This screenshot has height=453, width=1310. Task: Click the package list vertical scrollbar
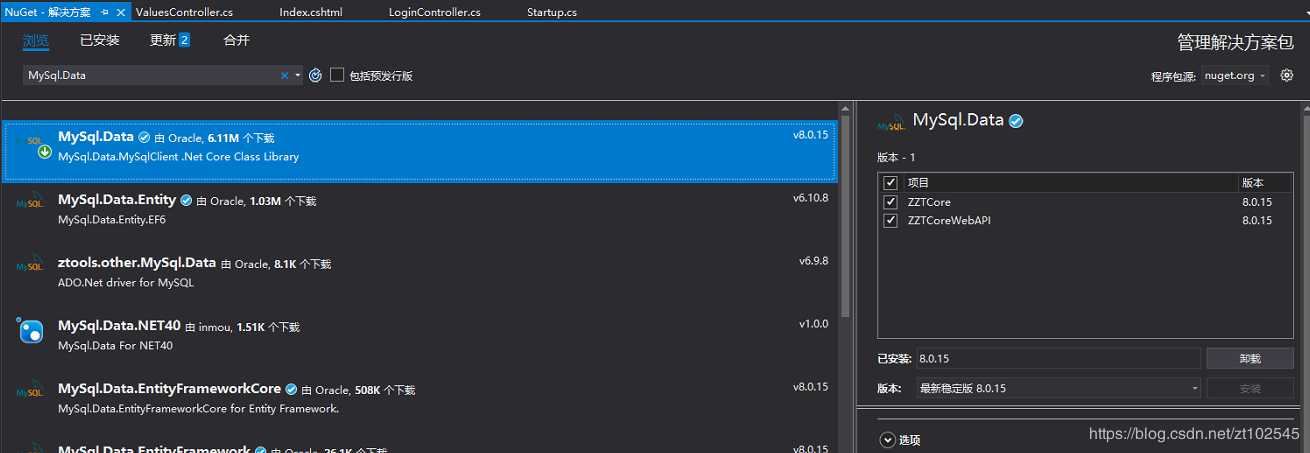click(x=845, y=215)
